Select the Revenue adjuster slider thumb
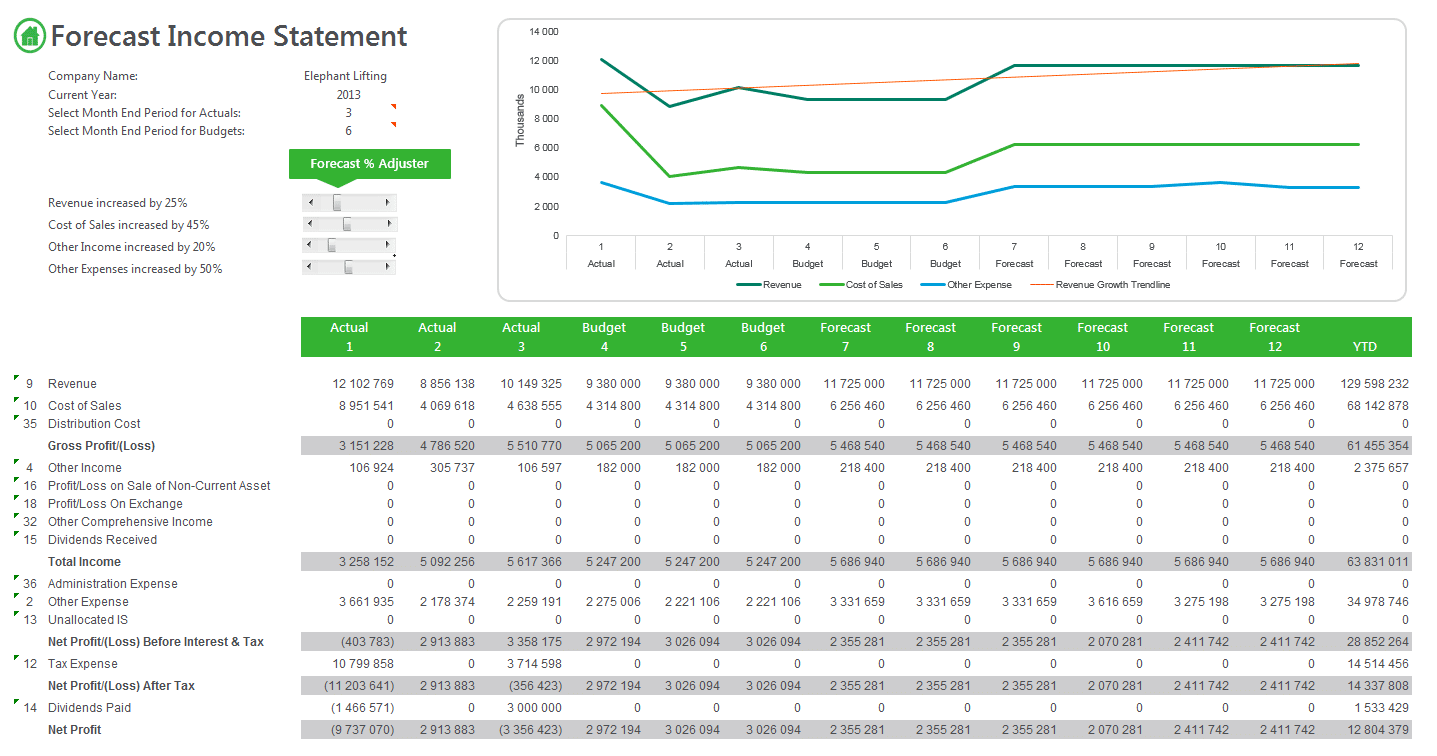 pos(337,203)
